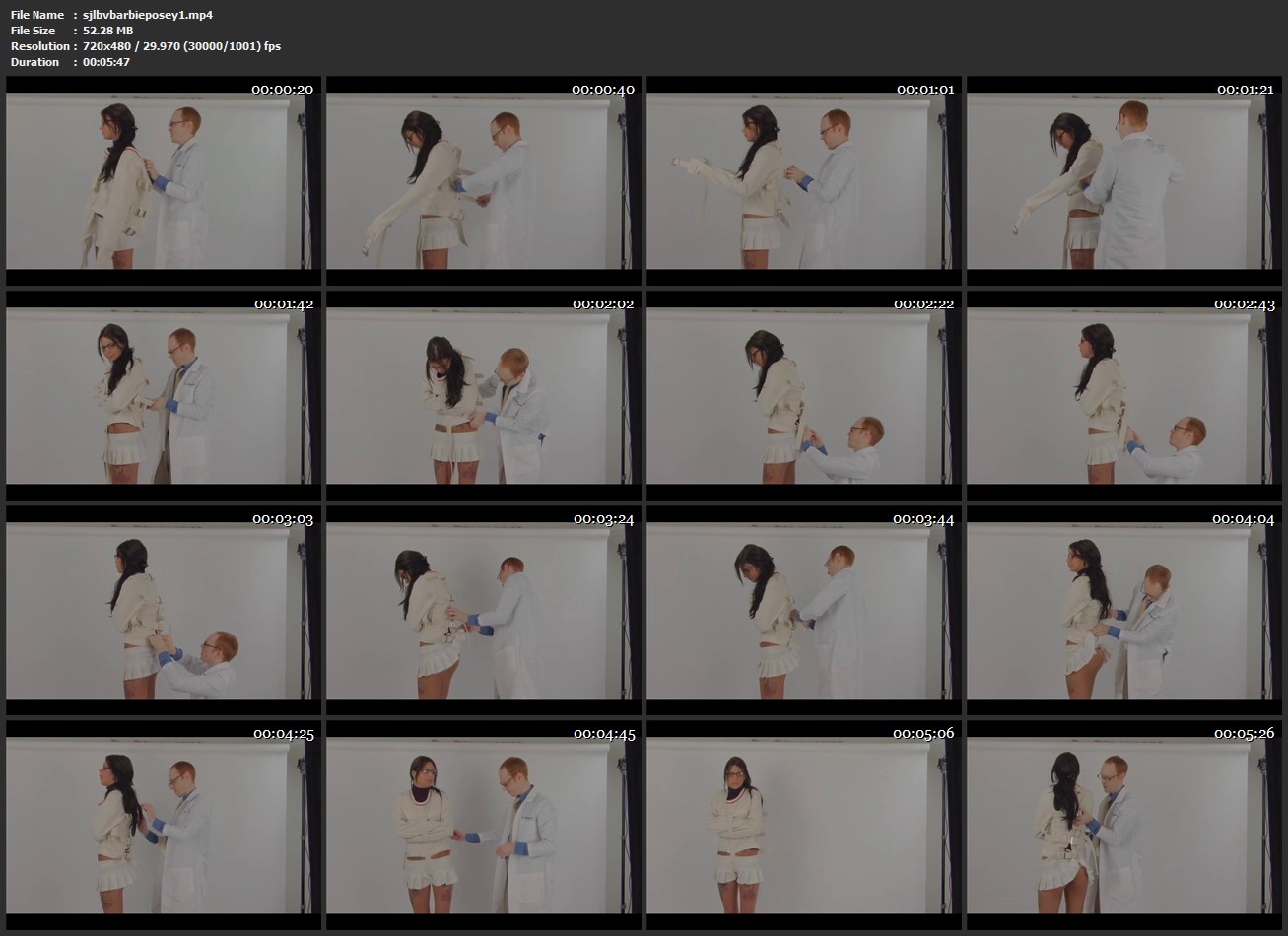
Task: Click the 'Duration' label
Action: click(x=35, y=62)
